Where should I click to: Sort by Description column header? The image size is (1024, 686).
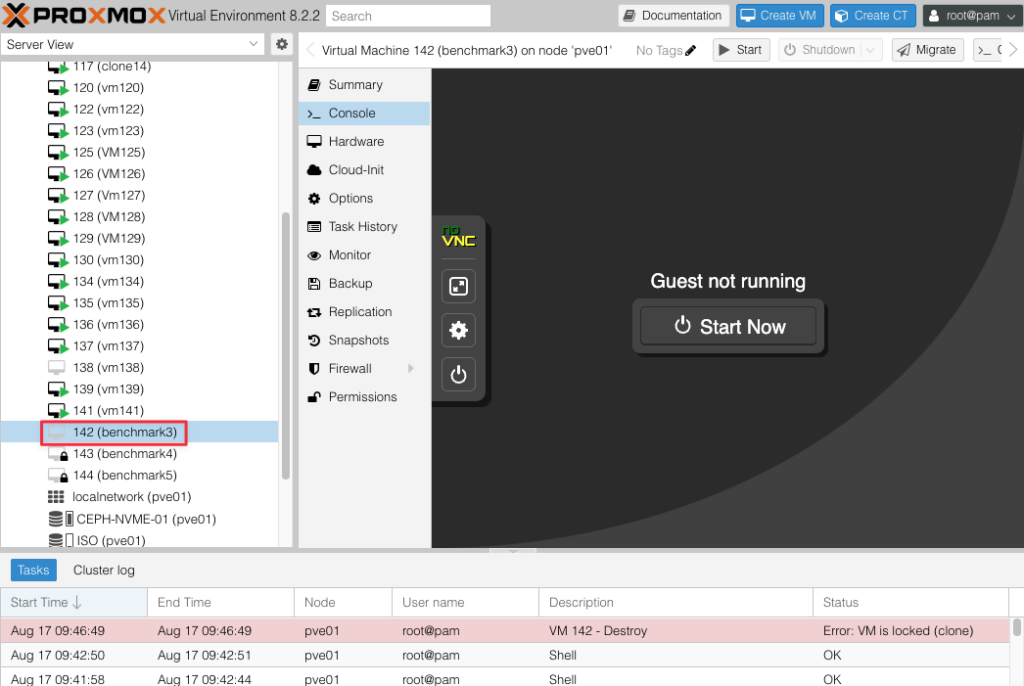point(676,602)
